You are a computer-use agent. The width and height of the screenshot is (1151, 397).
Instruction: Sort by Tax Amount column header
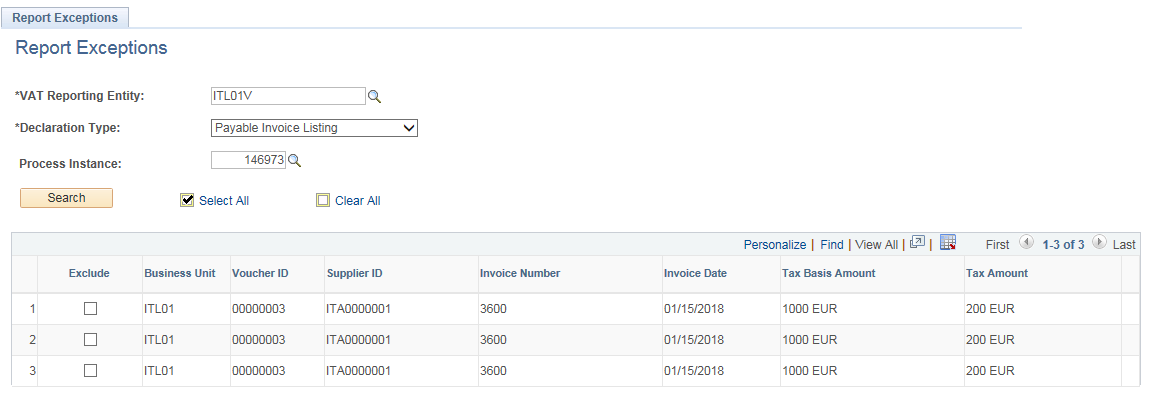[997, 273]
